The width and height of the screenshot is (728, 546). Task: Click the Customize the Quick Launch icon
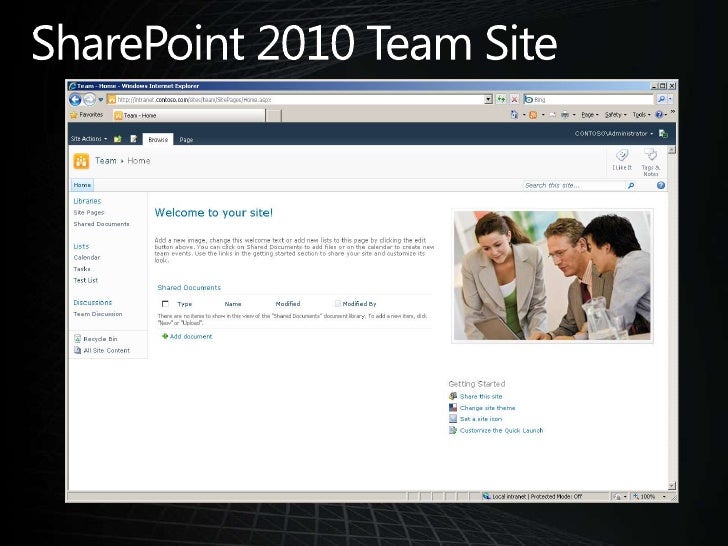pos(453,430)
